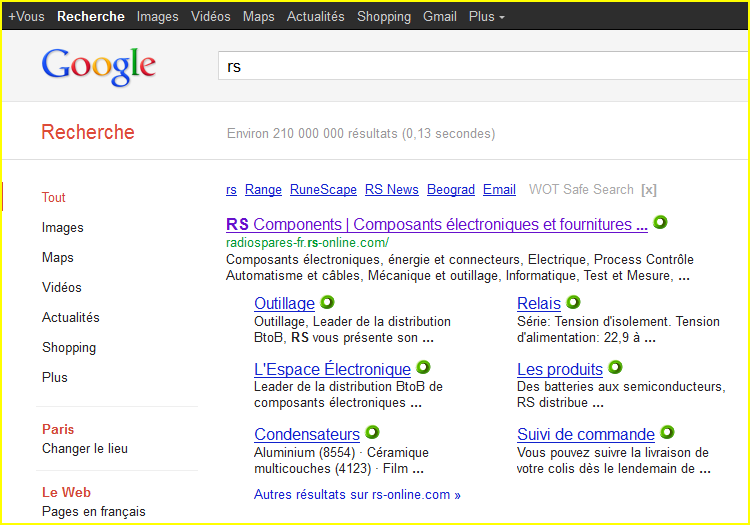Click the WOT Safe Search label
This screenshot has height=525, width=750.
pos(581,190)
